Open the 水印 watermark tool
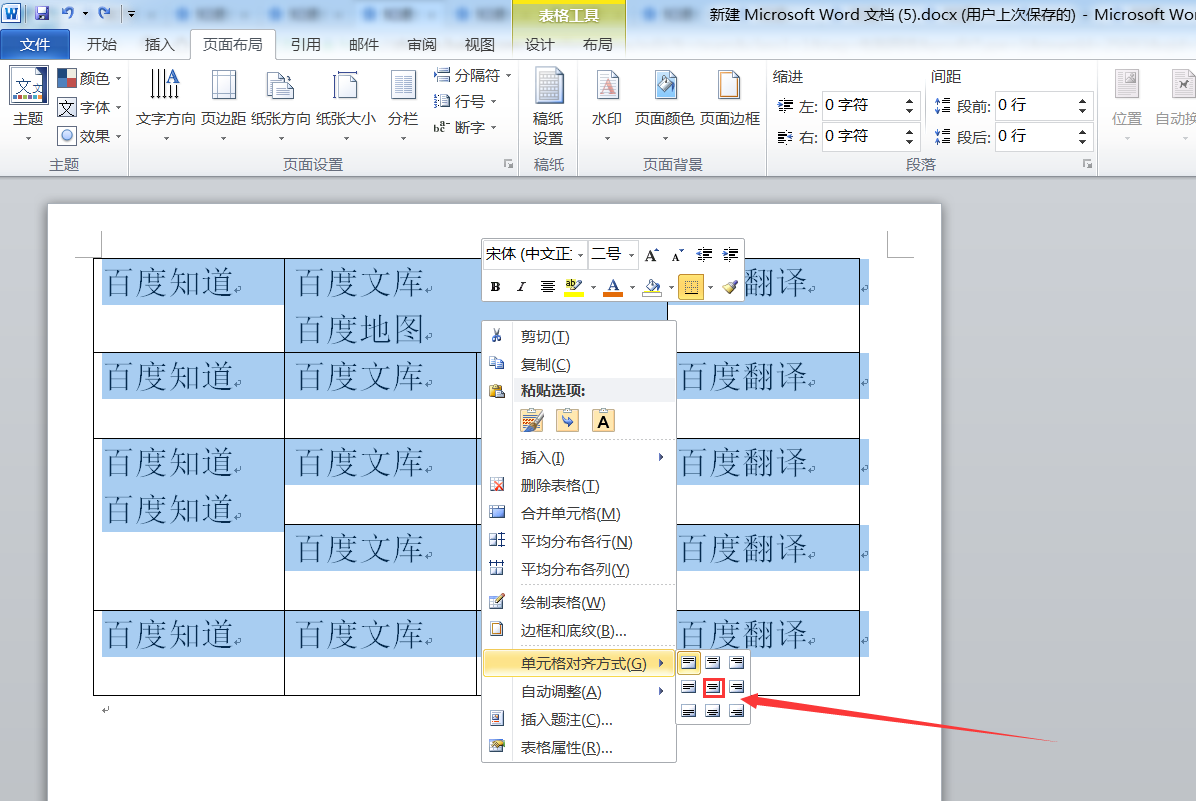The width and height of the screenshot is (1196, 801). pyautogui.click(x=607, y=105)
